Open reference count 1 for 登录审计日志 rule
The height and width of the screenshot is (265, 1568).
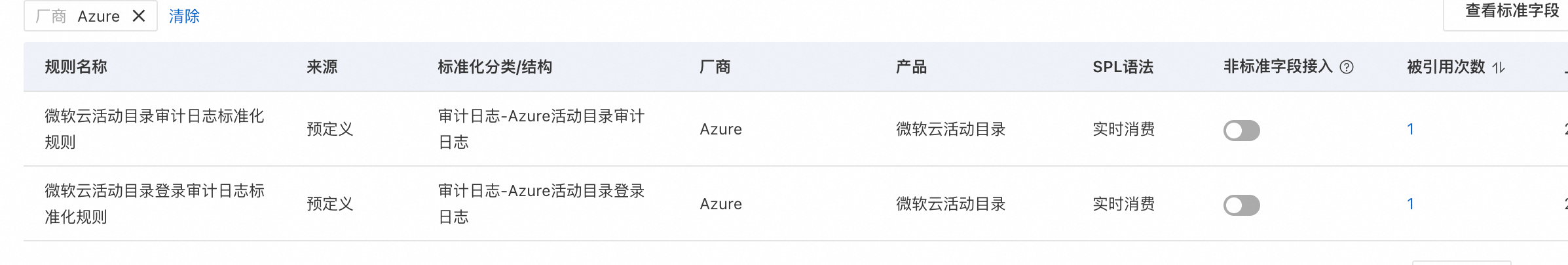[1410, 204]
